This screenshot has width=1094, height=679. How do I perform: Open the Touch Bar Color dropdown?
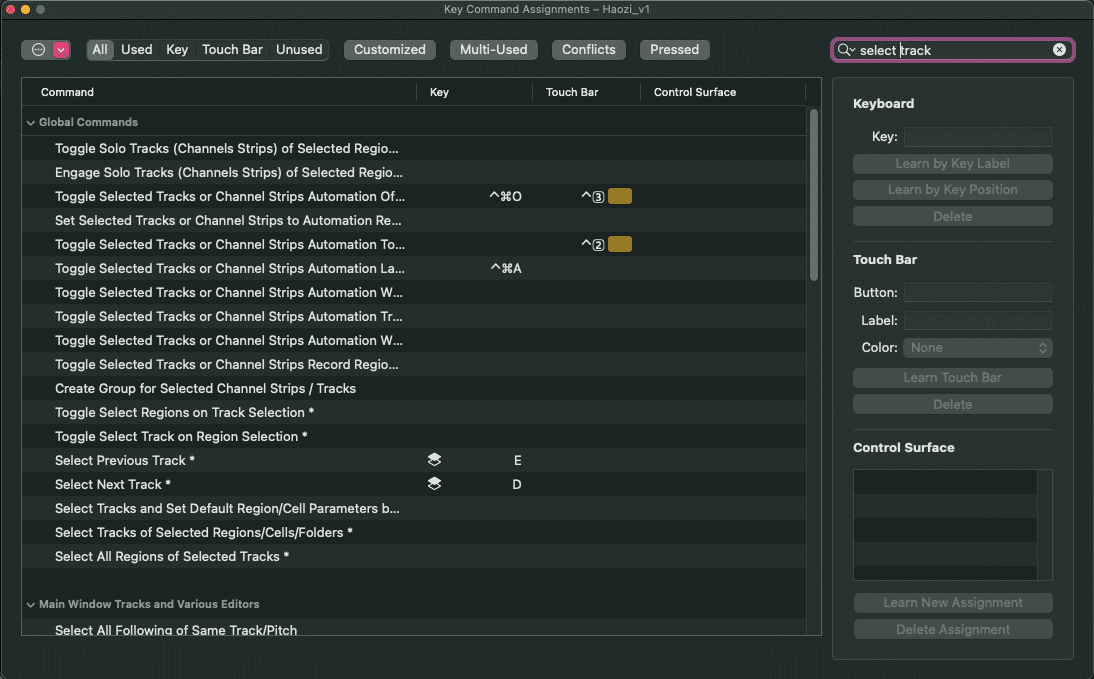[x=977, y=348]
